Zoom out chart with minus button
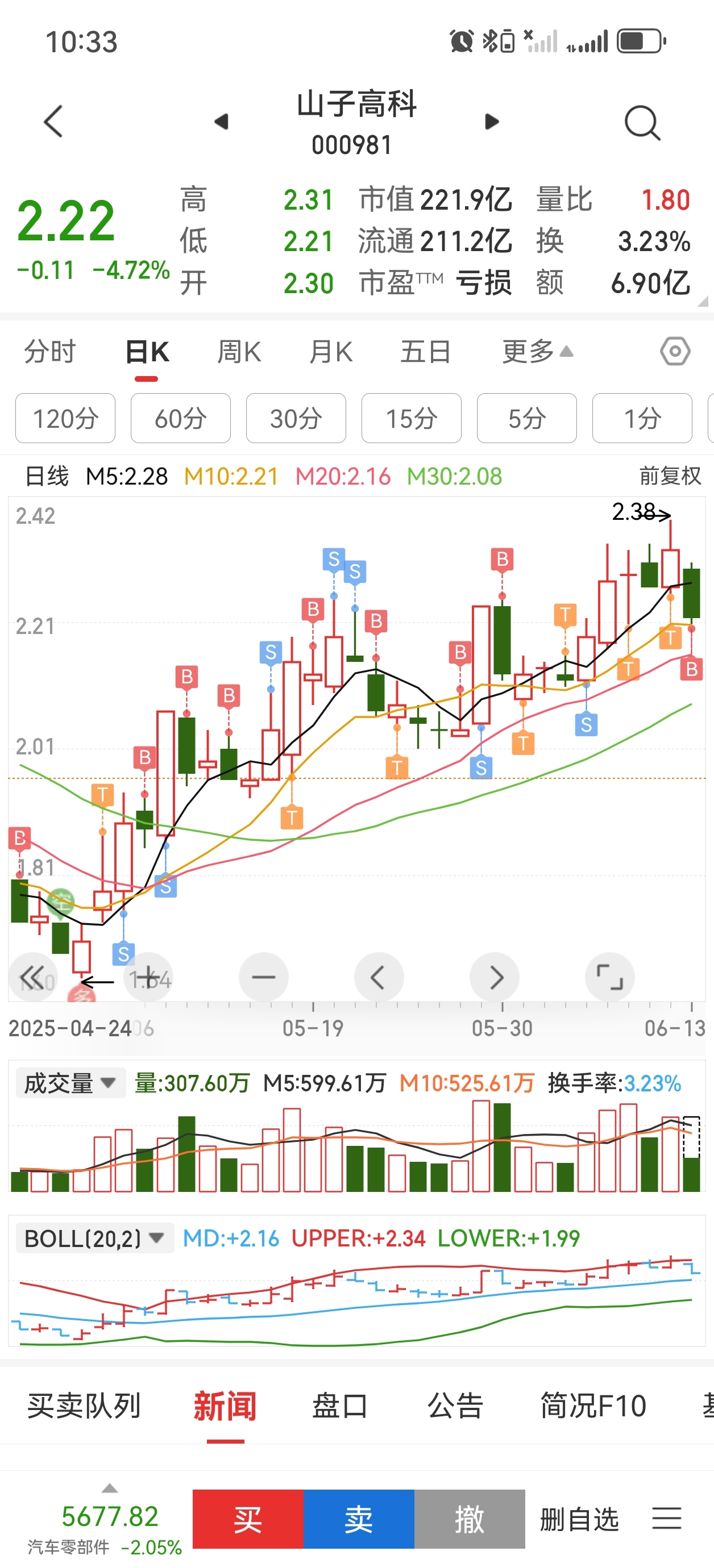 click(264, 977)
